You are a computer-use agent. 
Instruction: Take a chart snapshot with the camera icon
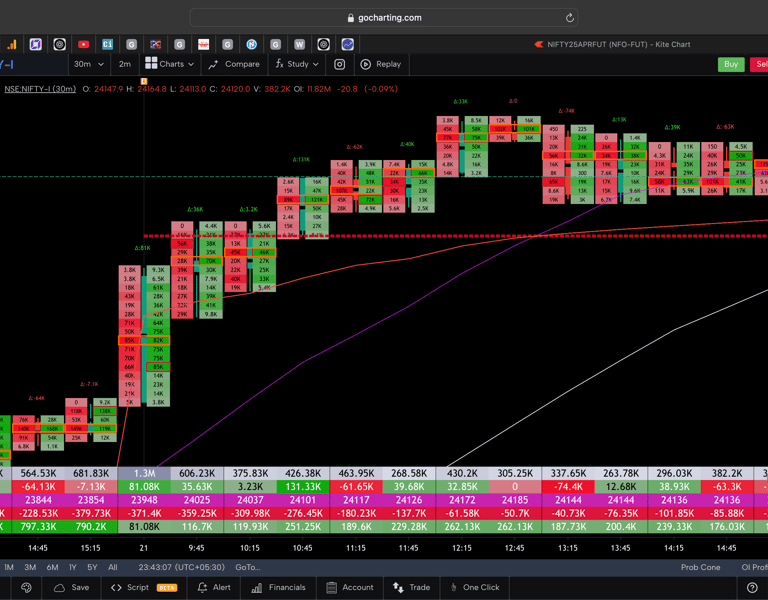(x=339, y=64)
